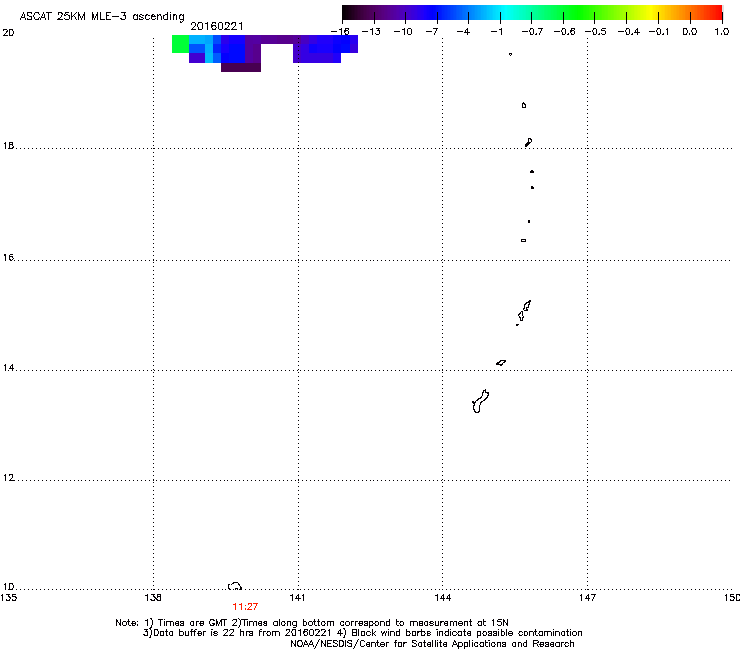Click the color bar label -10

(x=403, y=32)
